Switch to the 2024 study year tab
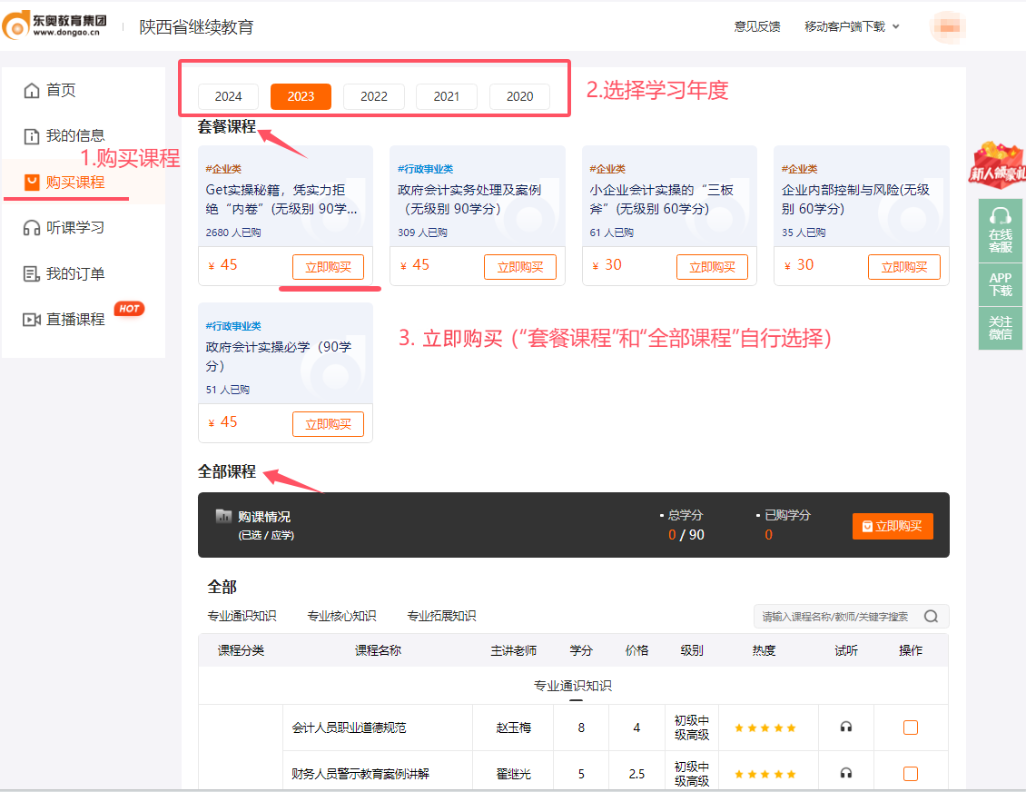1026x792 pixels. coord(228,96)
